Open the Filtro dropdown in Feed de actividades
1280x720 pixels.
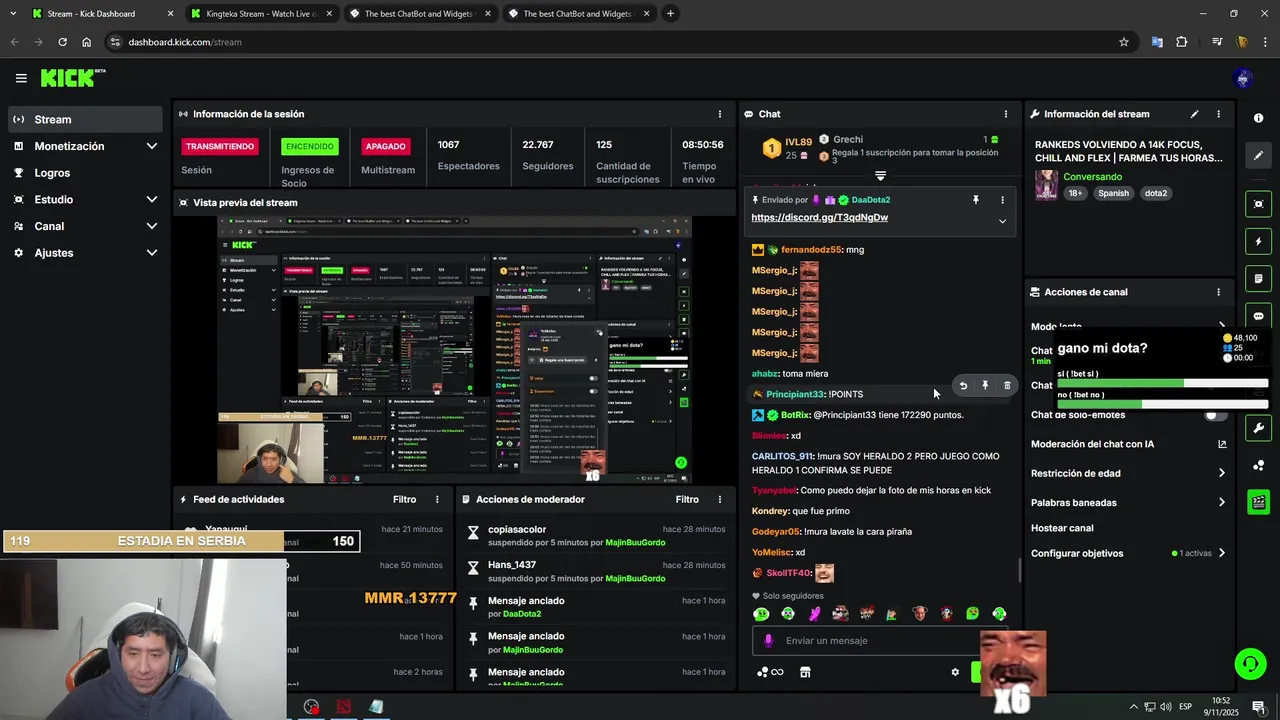coord(404,499)
